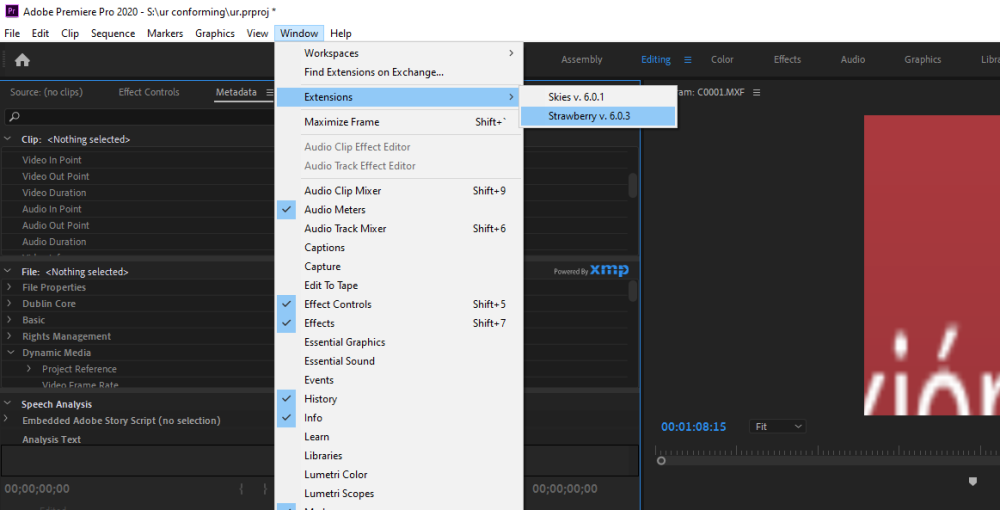Switch to Effects workspace

[787, 59]
